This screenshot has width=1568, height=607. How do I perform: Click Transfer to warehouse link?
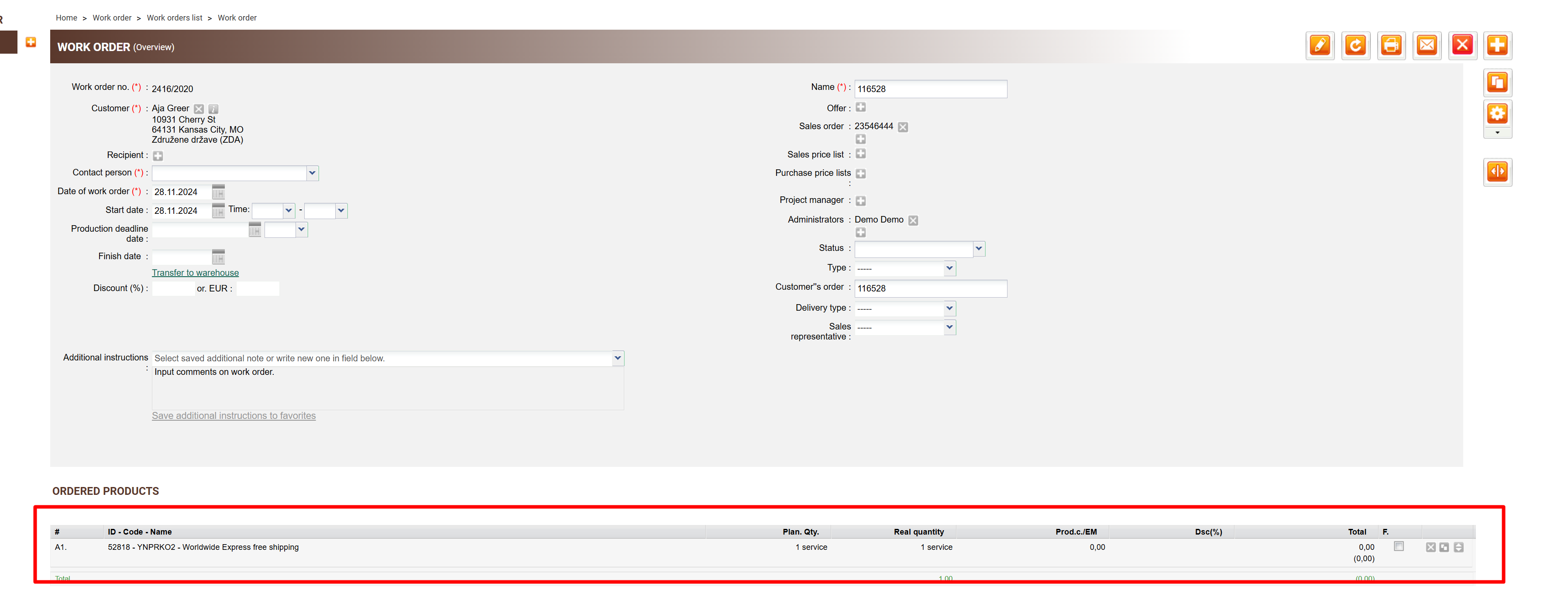point(196,273)
